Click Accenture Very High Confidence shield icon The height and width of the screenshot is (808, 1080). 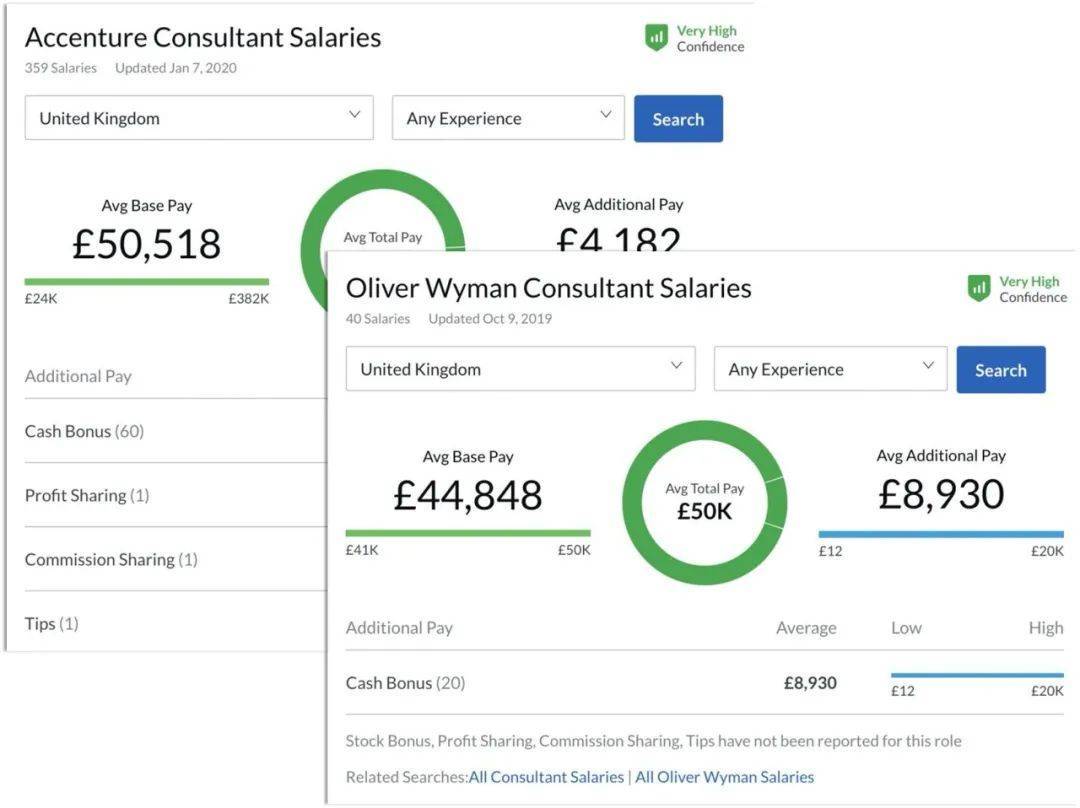click(x=656, y=38)
